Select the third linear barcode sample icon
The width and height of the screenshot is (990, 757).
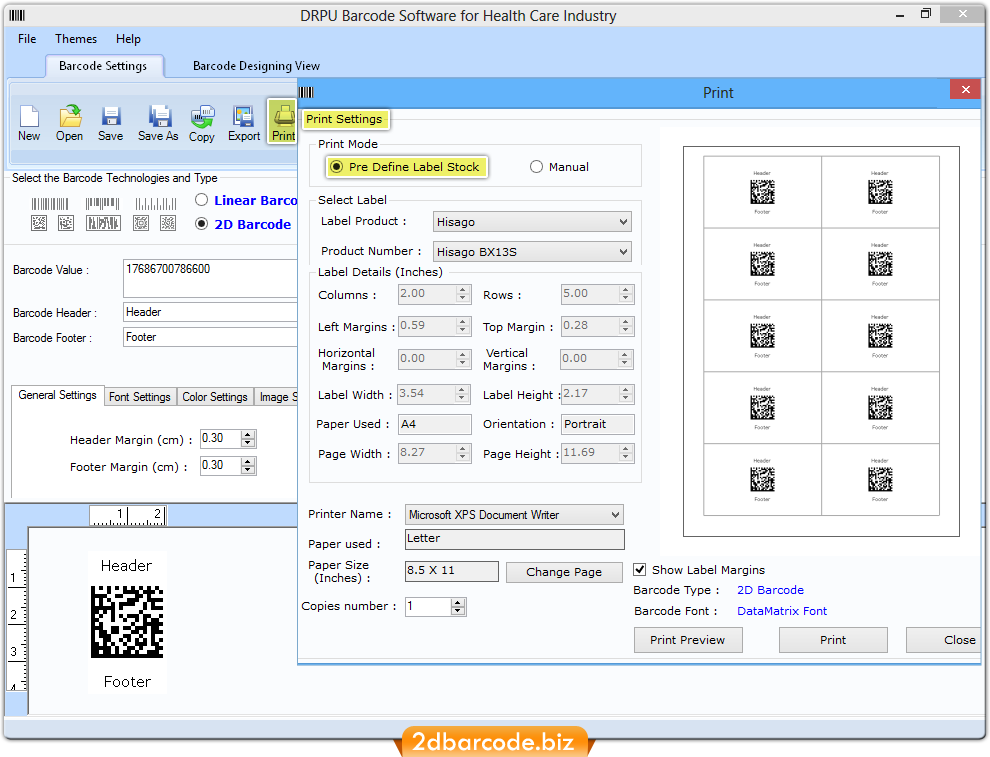[x=156, y=204]
